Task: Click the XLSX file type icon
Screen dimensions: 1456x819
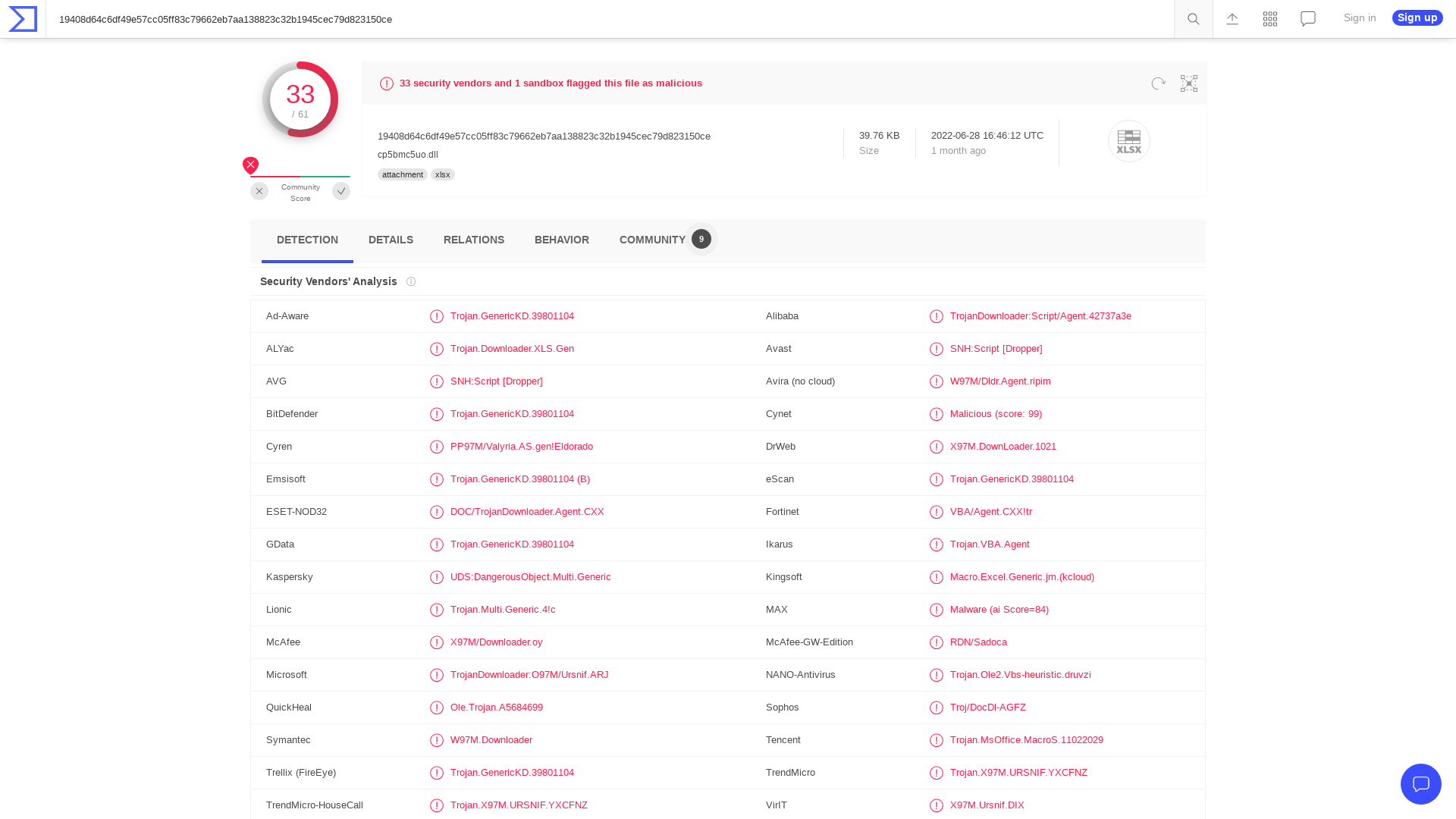Action: point(1129,141)
